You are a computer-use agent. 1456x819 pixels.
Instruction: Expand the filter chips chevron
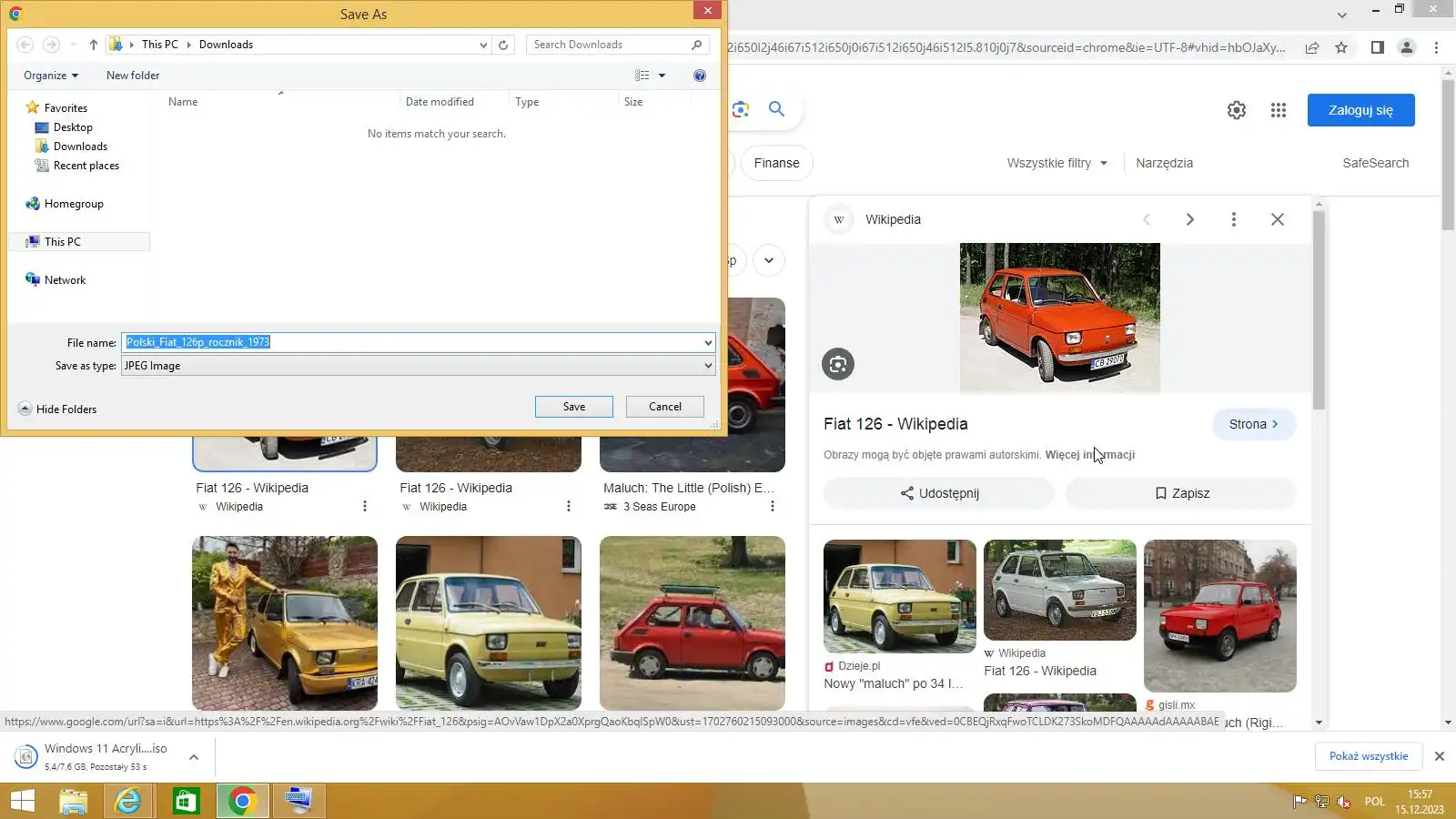tap(769, 260)
